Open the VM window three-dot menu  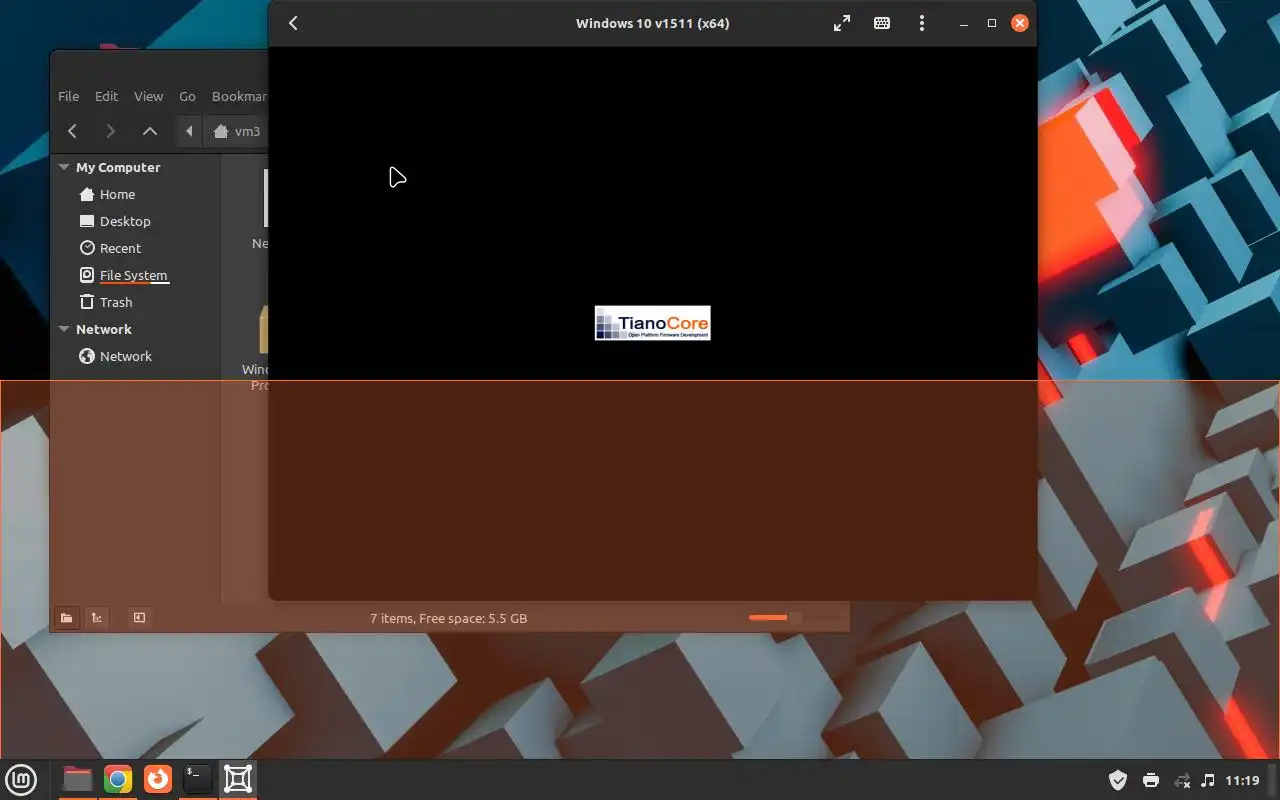tap(922, 23)
